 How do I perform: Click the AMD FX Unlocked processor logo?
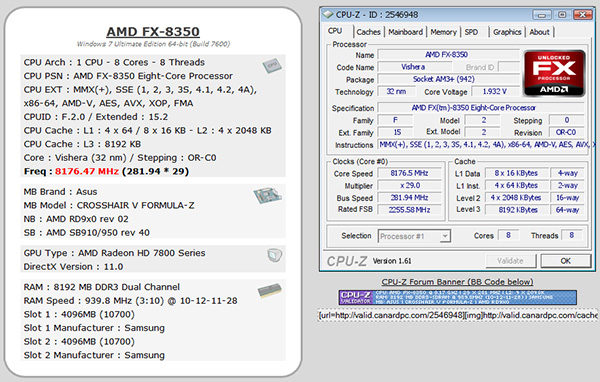pyautogui.click(x=554, y=73)
